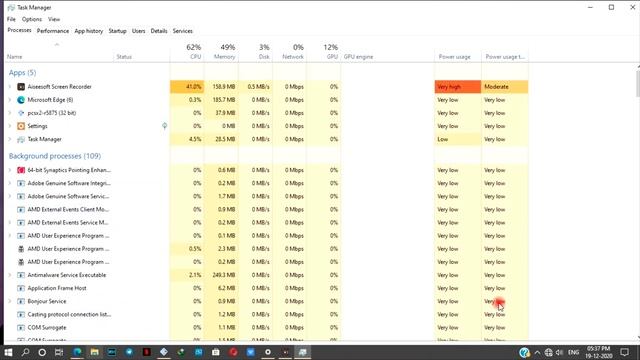This screenshot has height=360, width=640.
Task: Open Task View on the taskbar
Action: coord(59,352)
